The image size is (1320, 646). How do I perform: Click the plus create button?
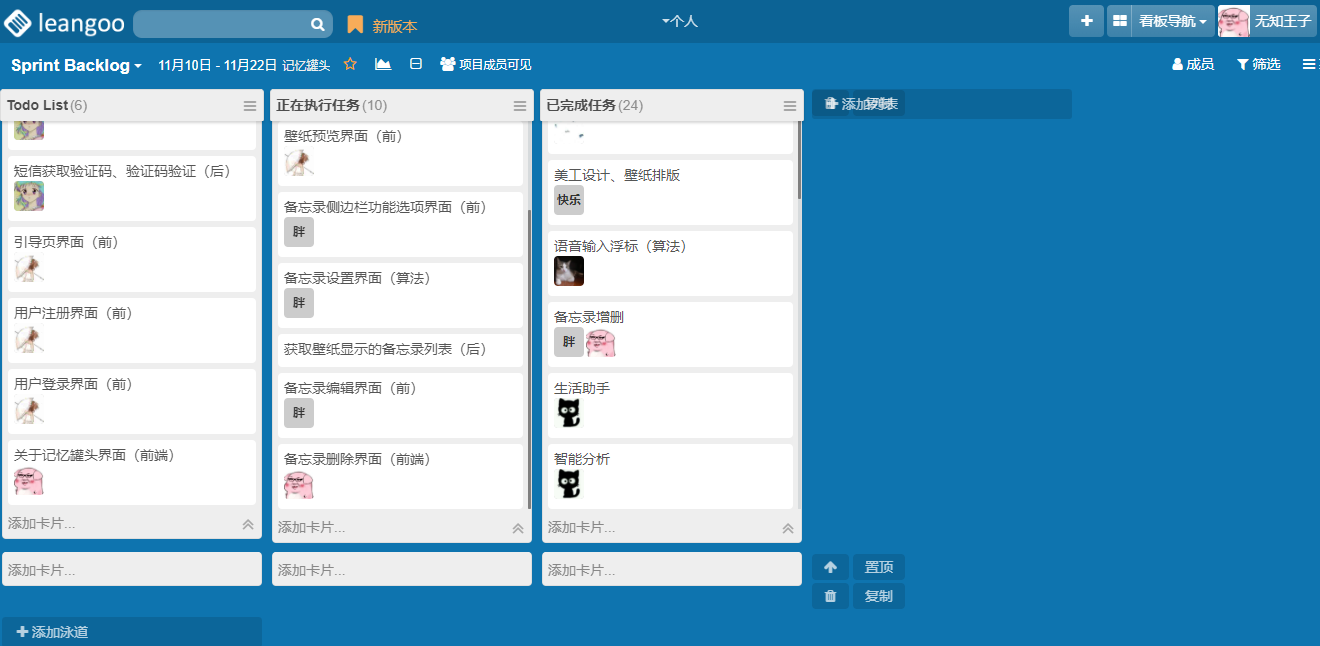coord(1086,21)
